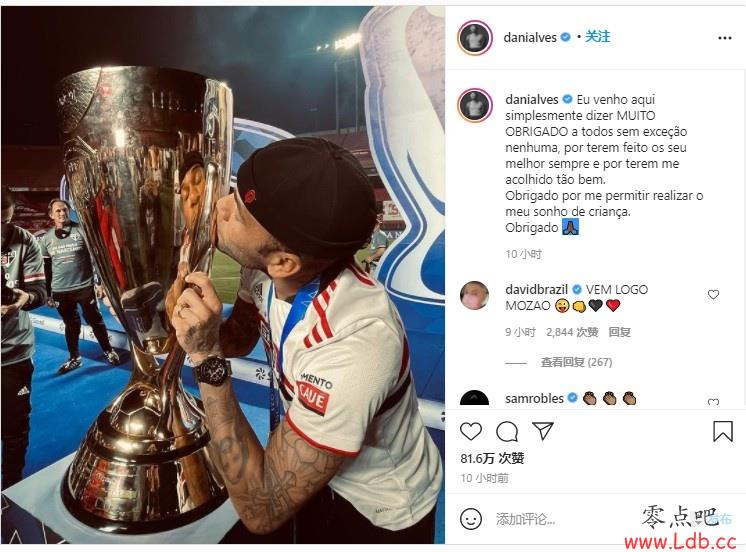The image size is (746, 552).
Task: Like davidbrazil's comment heart
Action: tap(713, 295)
